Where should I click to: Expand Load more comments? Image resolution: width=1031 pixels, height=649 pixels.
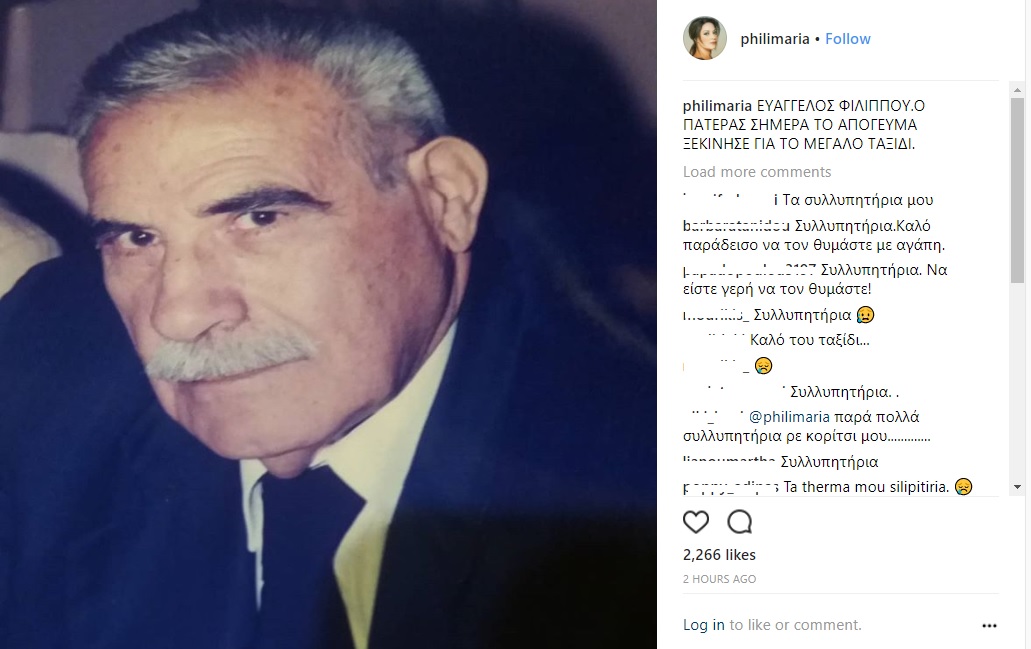coord(757,172)
